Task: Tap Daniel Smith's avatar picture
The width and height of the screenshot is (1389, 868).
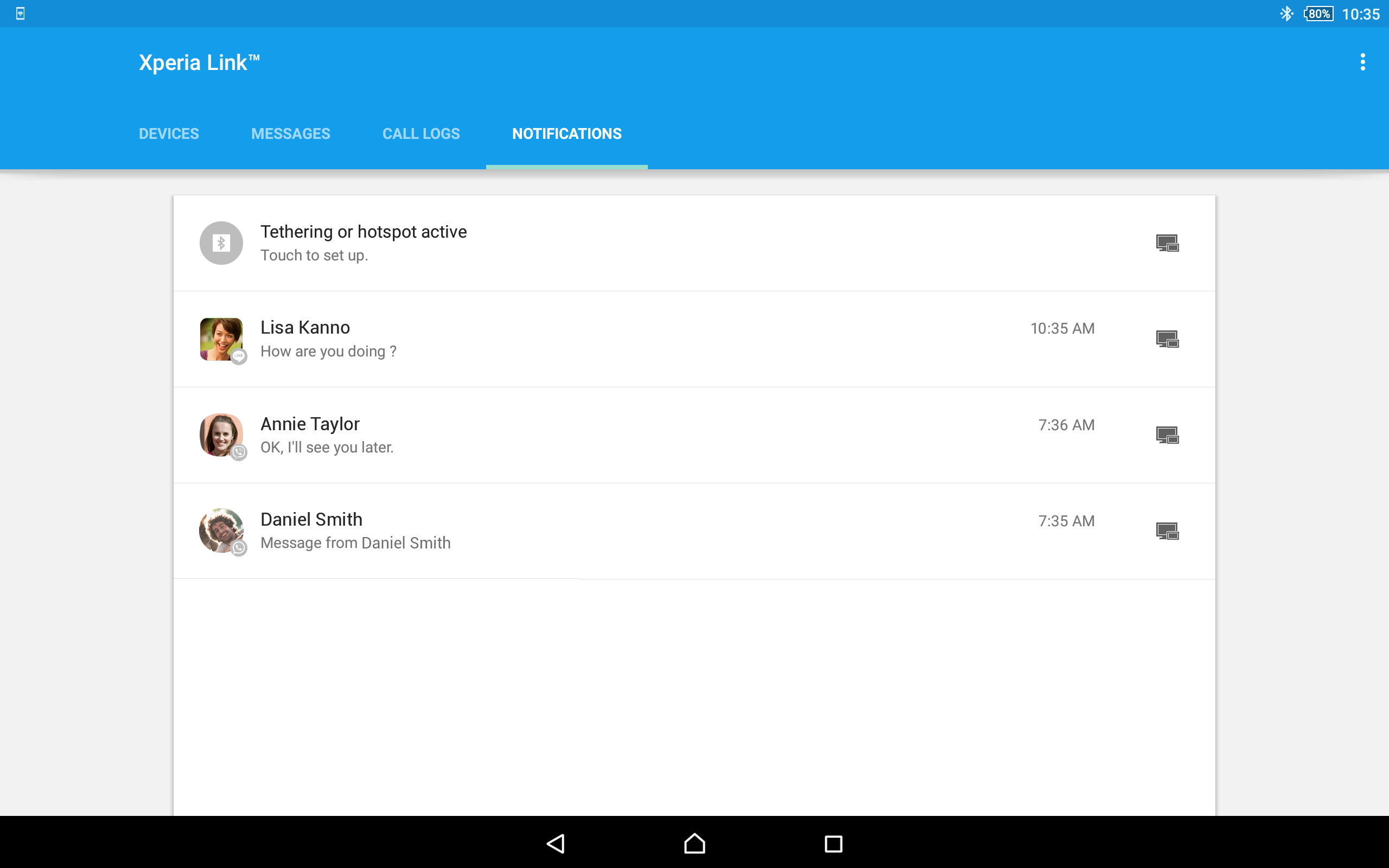Action: (221, 531)
